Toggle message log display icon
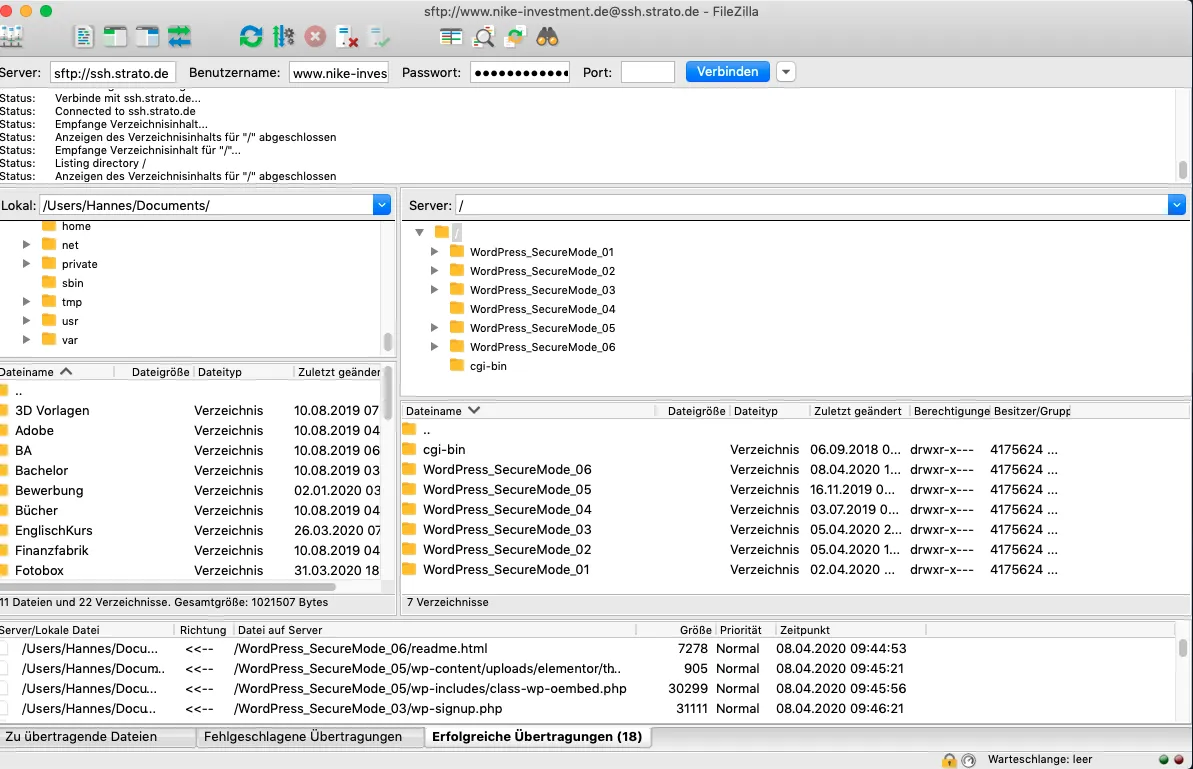 click(x=84, y=36)
